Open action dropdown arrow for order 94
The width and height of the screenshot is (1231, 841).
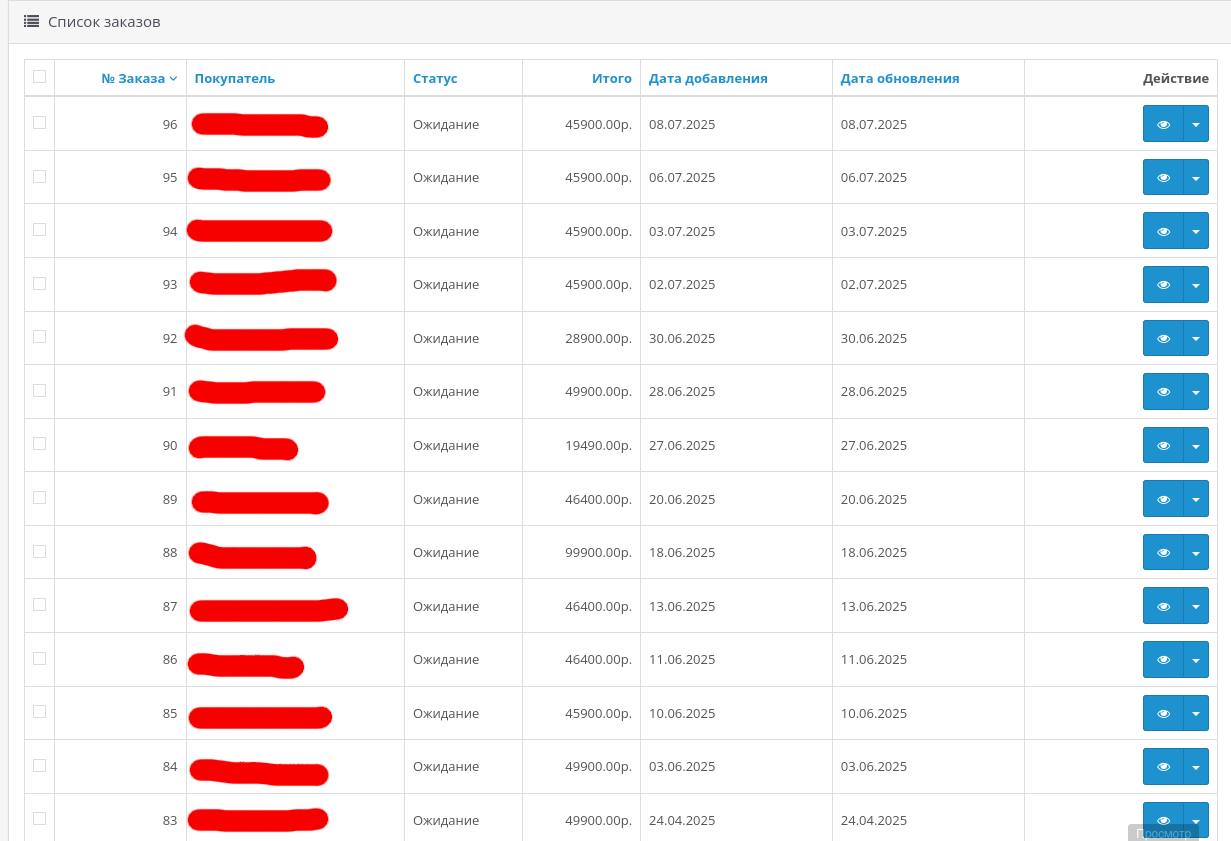[x=1196, y=231]
